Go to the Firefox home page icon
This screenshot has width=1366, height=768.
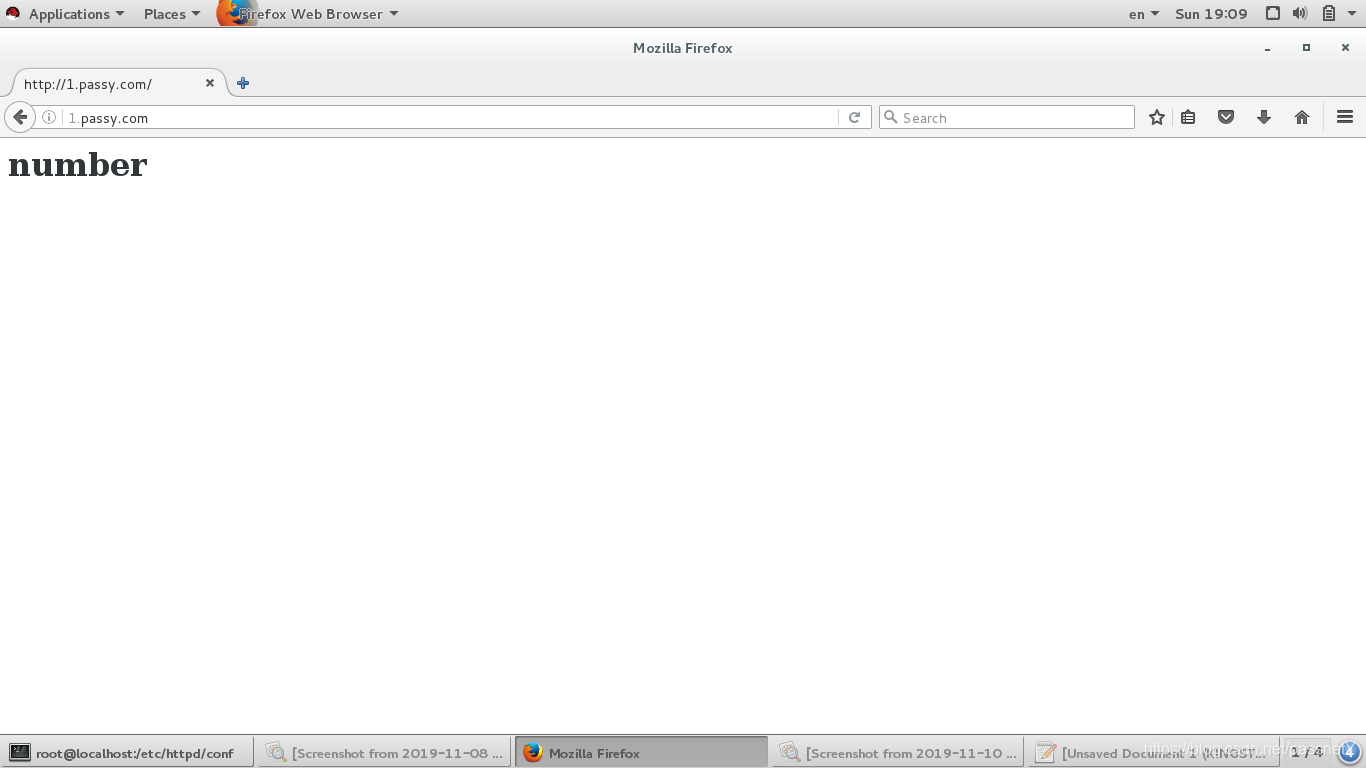(x=1302, y=117)
